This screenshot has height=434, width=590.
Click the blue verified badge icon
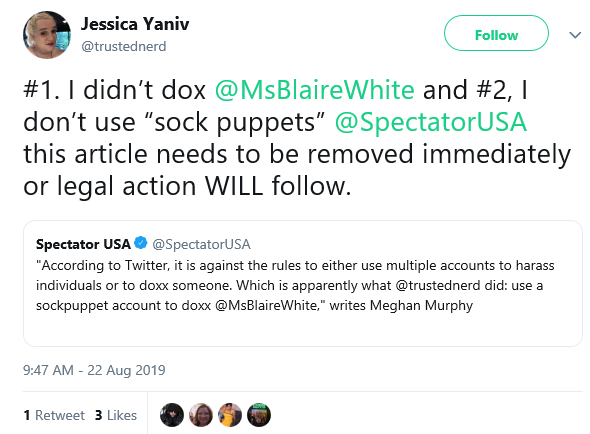(x=141, y=243)
